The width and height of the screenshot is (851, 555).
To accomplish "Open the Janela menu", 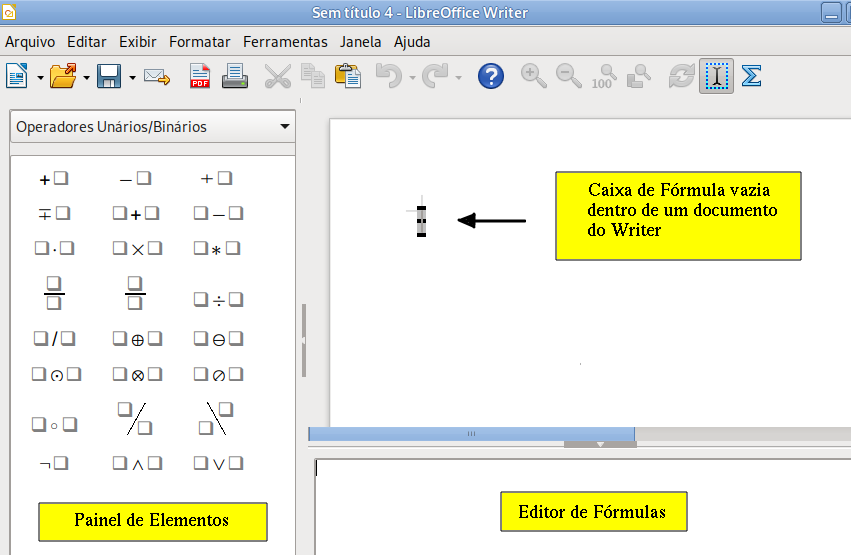I will pyautogui.click(x=361, y=42).
